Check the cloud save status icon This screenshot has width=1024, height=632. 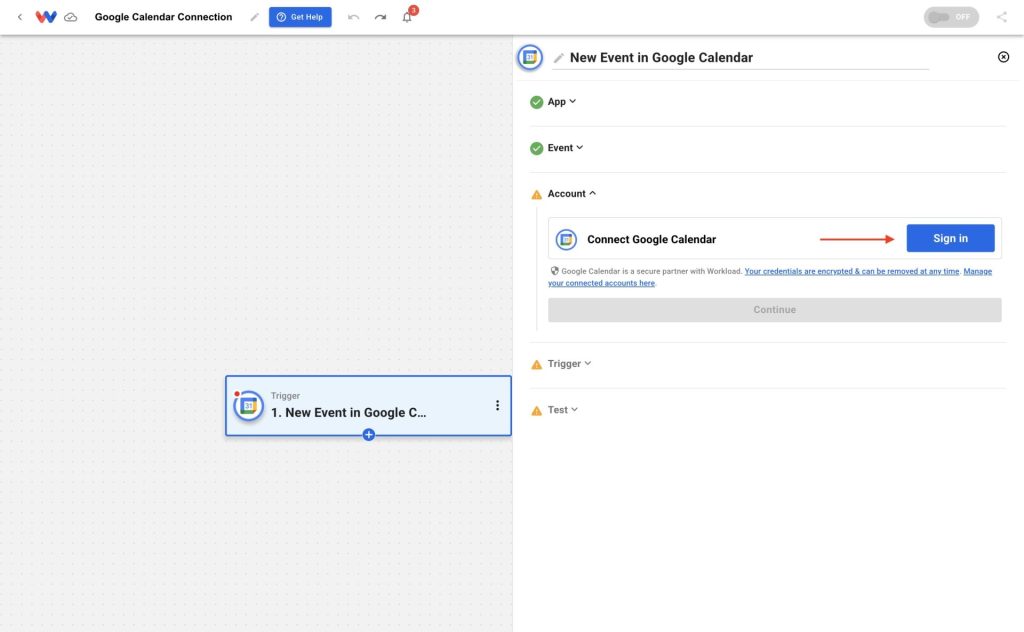71,17
